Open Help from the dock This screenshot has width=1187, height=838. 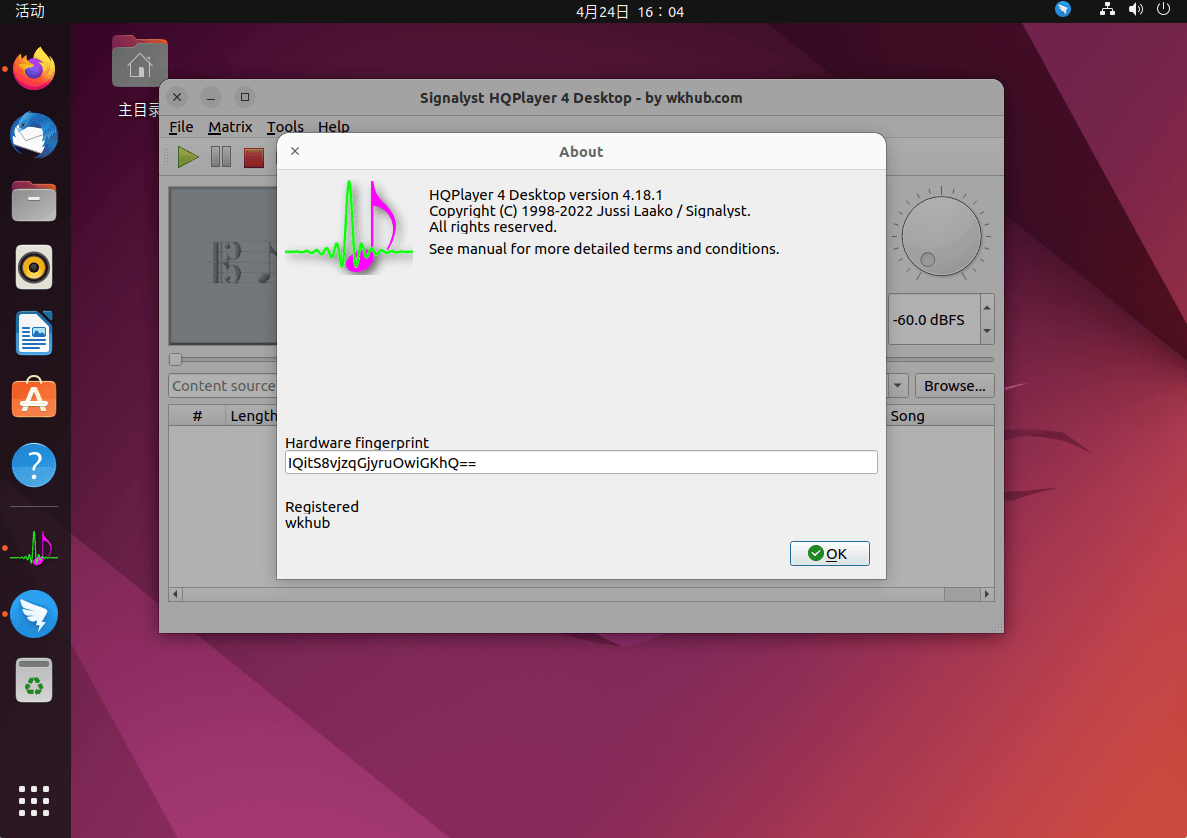click(x=34, y=465)
